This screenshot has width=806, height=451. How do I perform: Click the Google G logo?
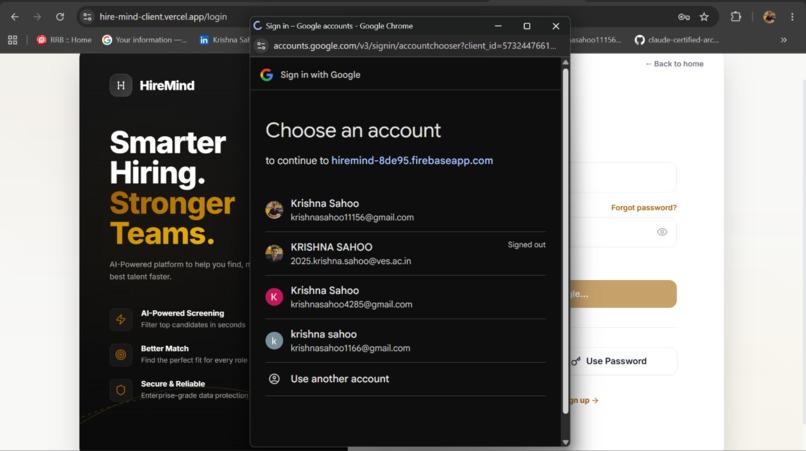tap(266, 75)
